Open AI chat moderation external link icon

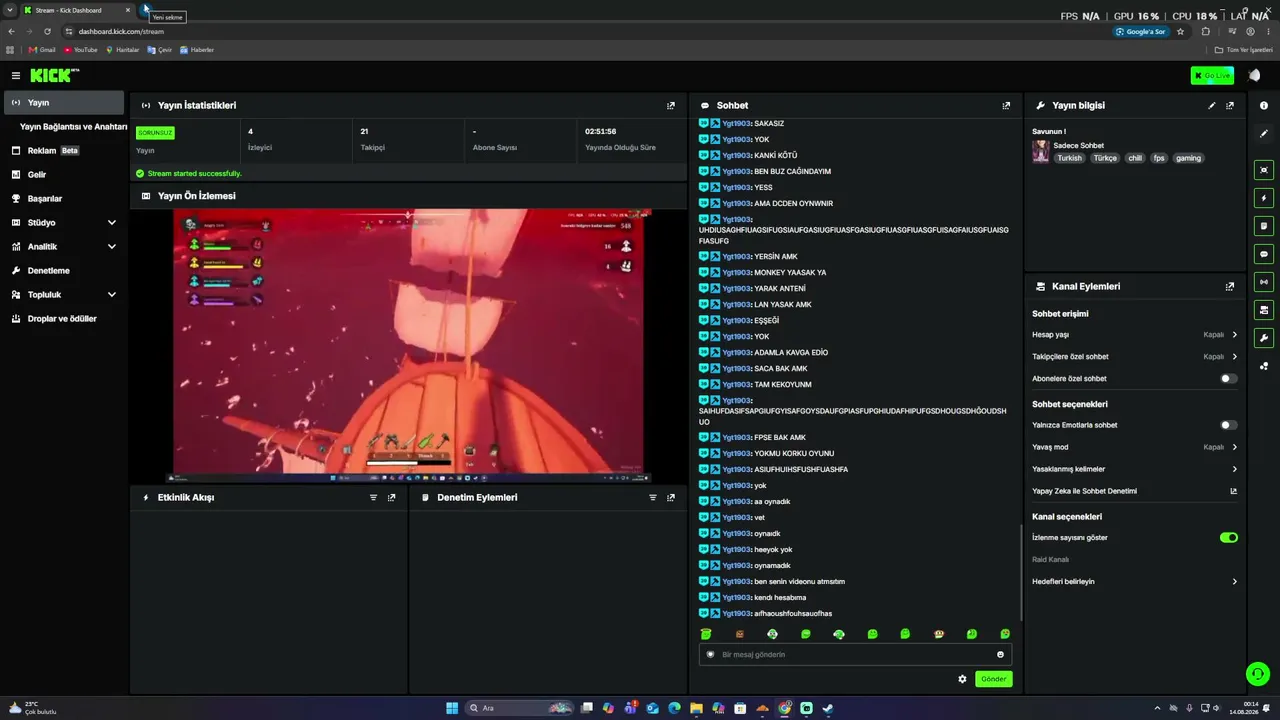click(x=1233, y=491)
